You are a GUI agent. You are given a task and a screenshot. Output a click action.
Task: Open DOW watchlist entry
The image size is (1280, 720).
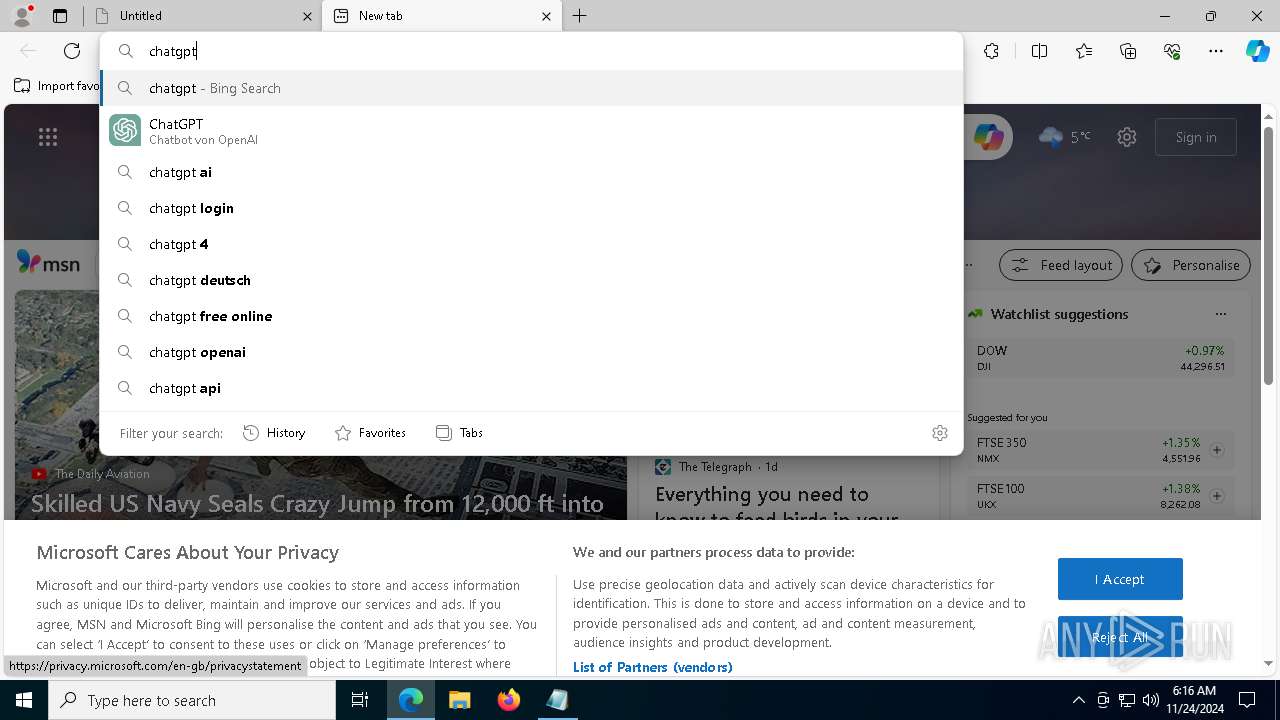coord(1100,358)
